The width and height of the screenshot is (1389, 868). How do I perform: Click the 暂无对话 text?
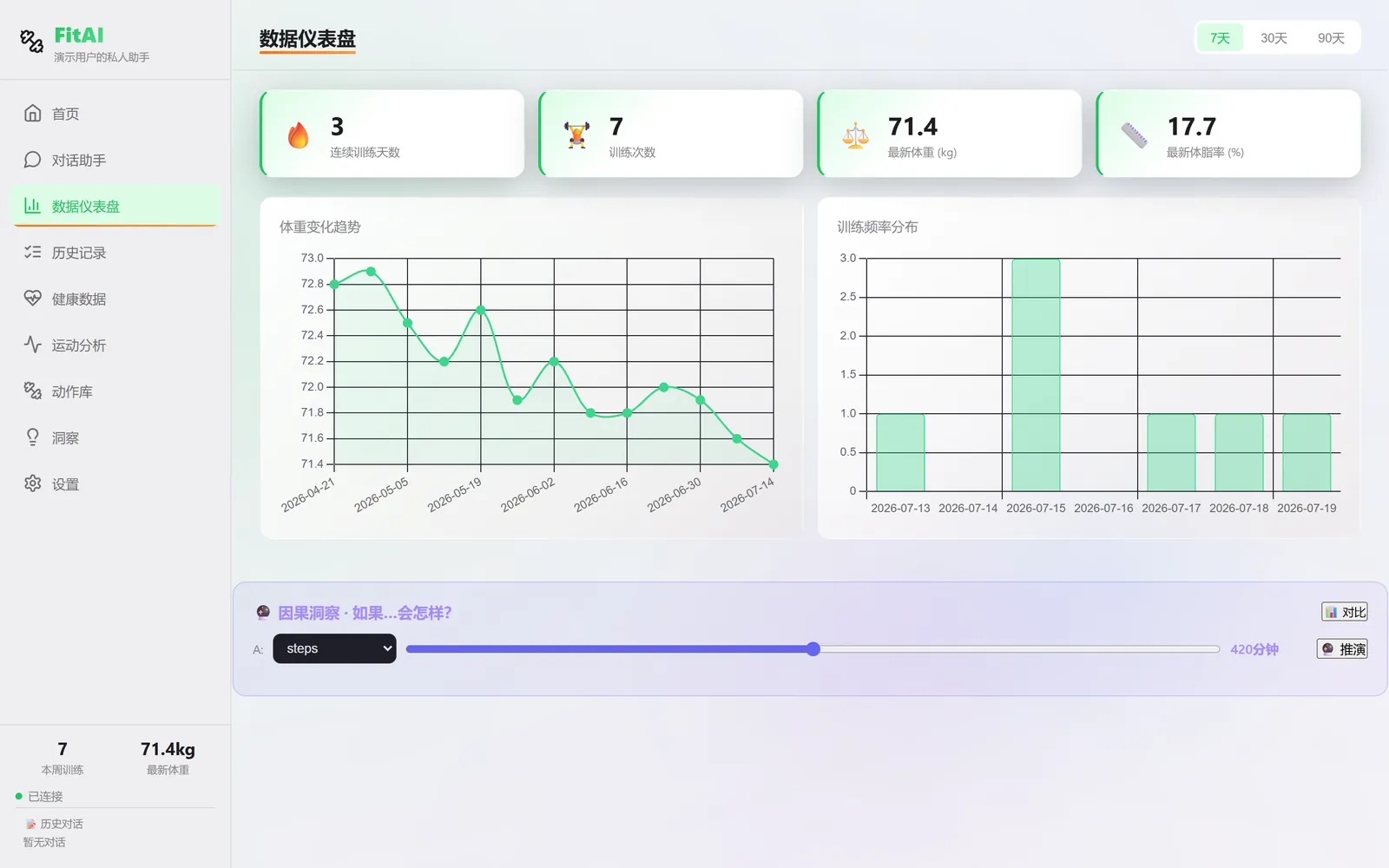[44, 842]
